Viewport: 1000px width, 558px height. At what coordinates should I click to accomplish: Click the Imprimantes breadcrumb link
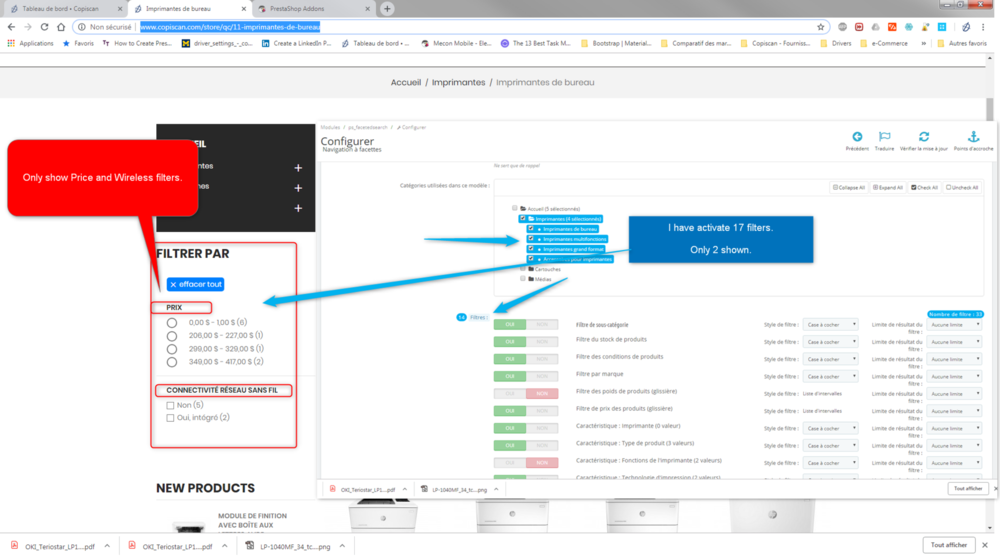coord(459,82)
